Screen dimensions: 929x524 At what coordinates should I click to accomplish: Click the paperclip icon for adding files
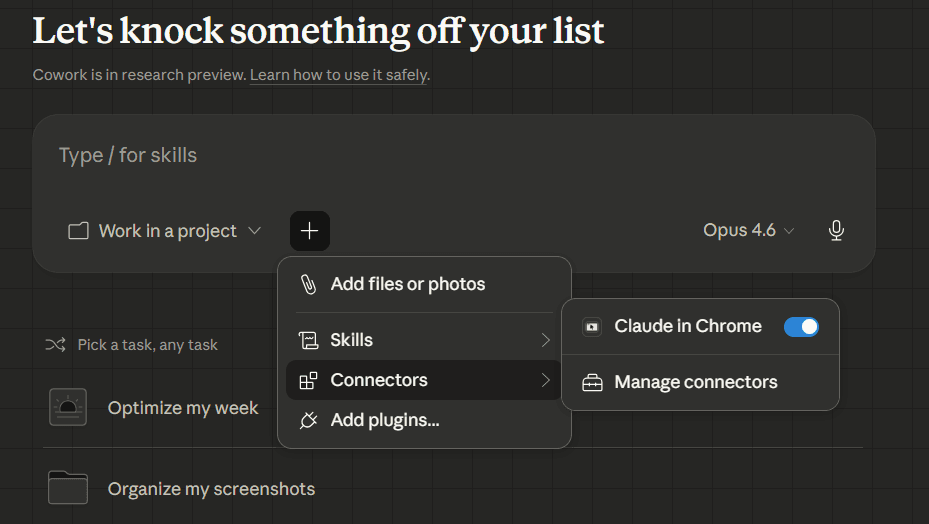pyautogui.click(x=309, y=284)
